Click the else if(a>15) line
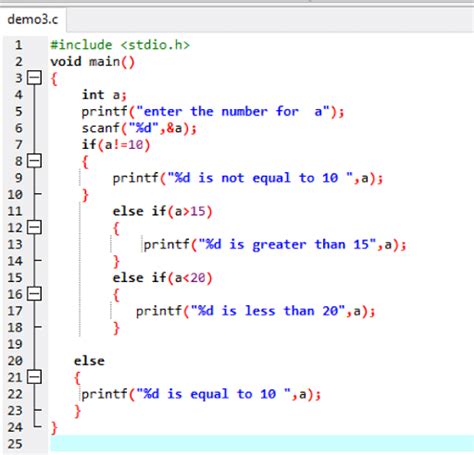This screenshot has width=474, height=455. tap(162, 211)
